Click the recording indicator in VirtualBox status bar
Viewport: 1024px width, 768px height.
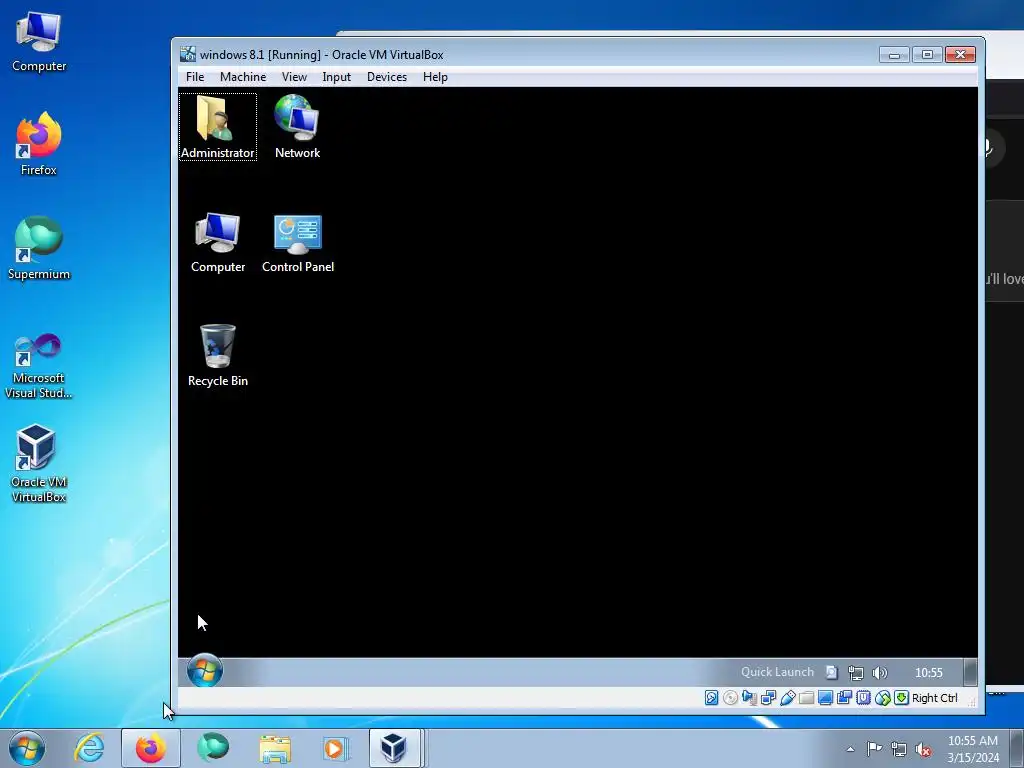click(844, 697)
